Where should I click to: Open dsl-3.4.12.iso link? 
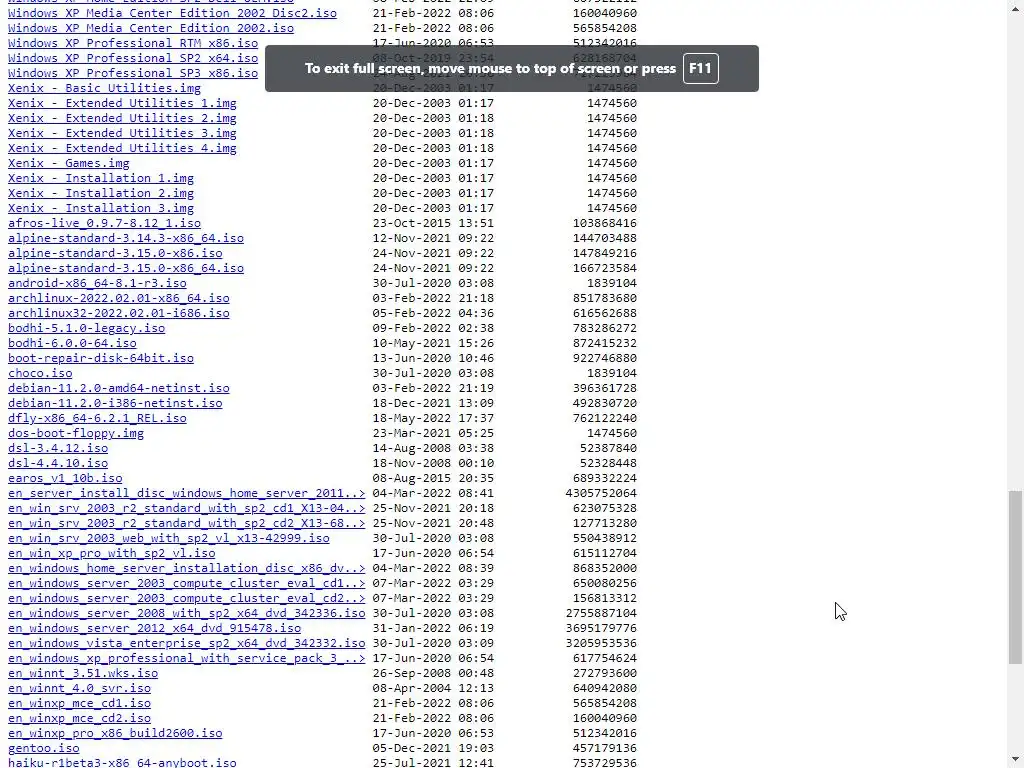point(58,449)
